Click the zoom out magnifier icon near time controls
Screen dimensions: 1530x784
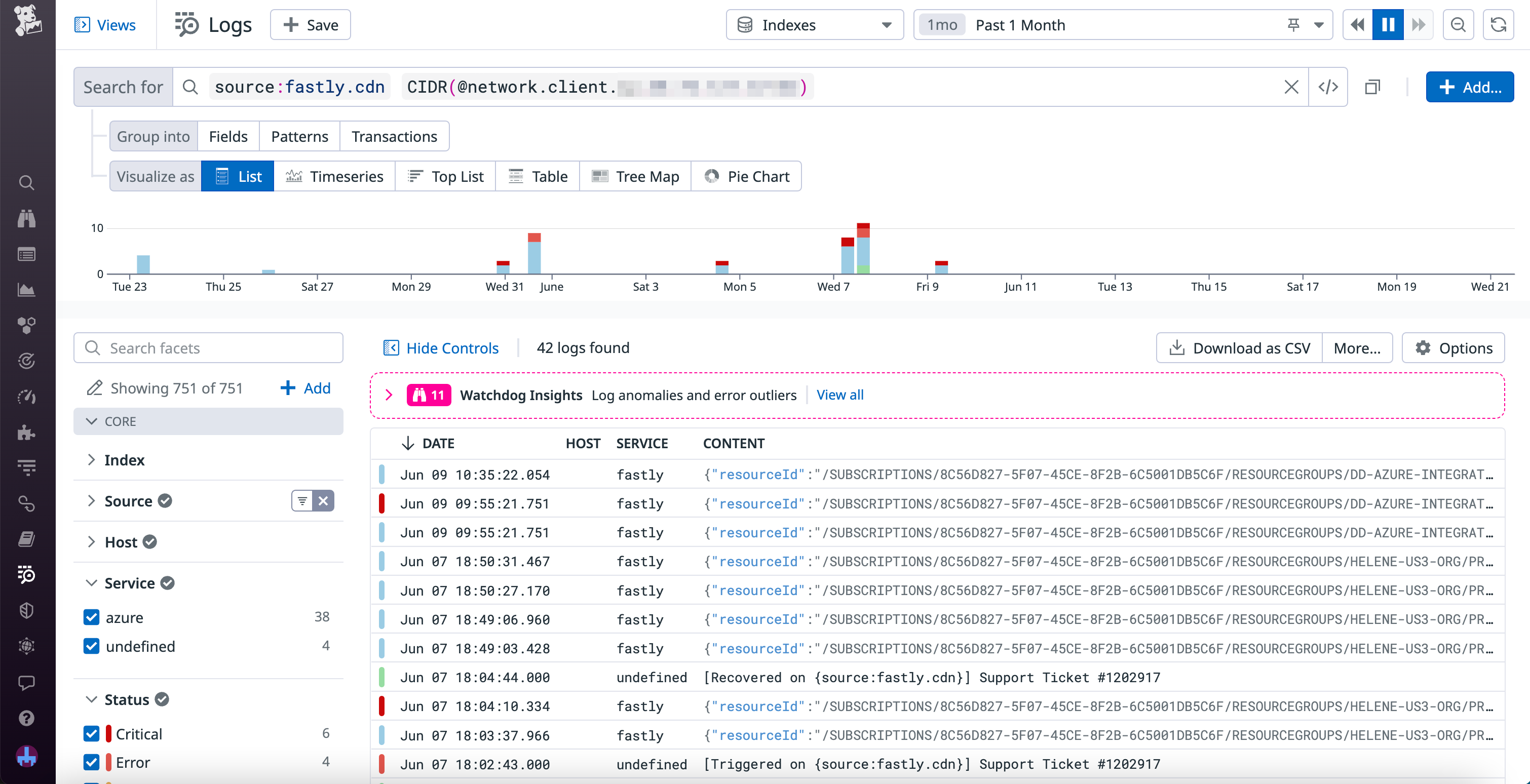(1458, 25)
